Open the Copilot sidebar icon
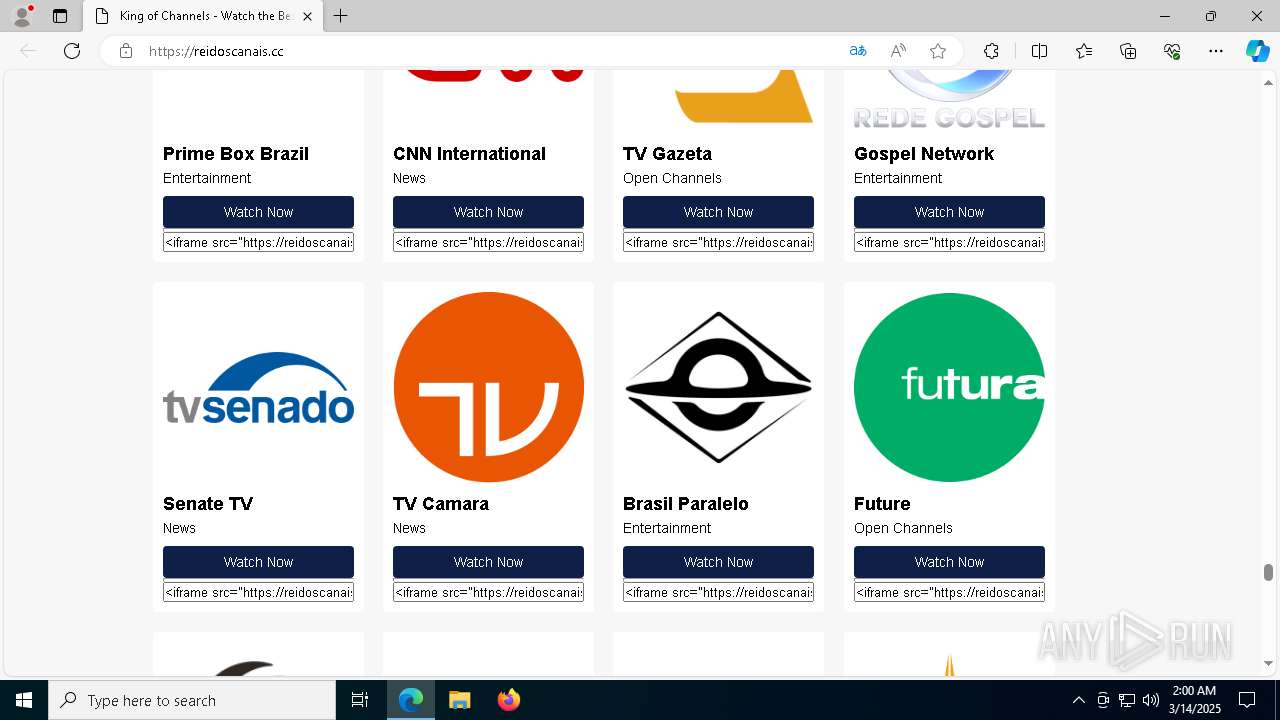This screenshot has height=720, width=1280. tap(1257, 51)
